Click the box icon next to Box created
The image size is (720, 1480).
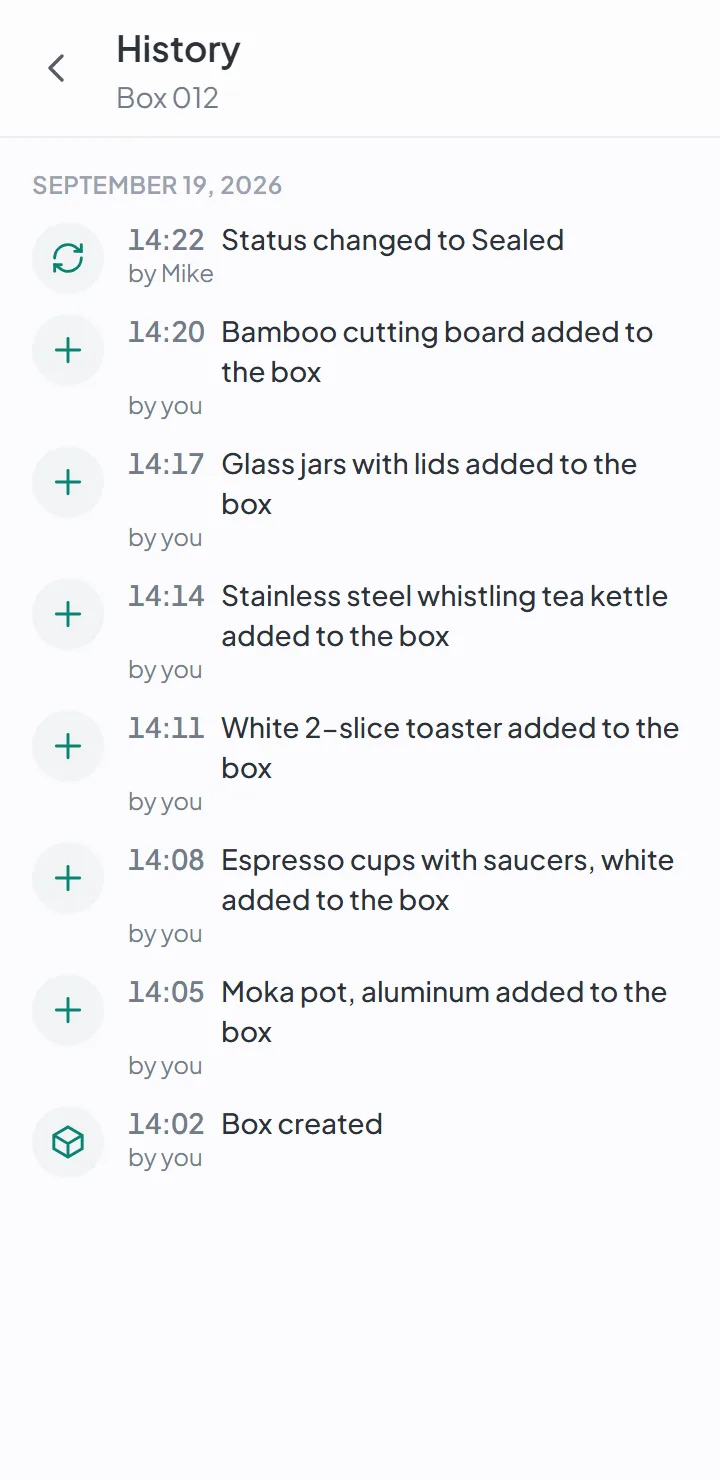click(x=68, y=1142)
